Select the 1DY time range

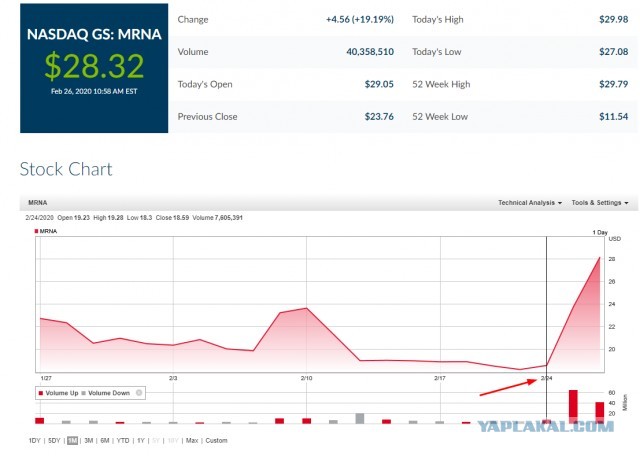35,440
